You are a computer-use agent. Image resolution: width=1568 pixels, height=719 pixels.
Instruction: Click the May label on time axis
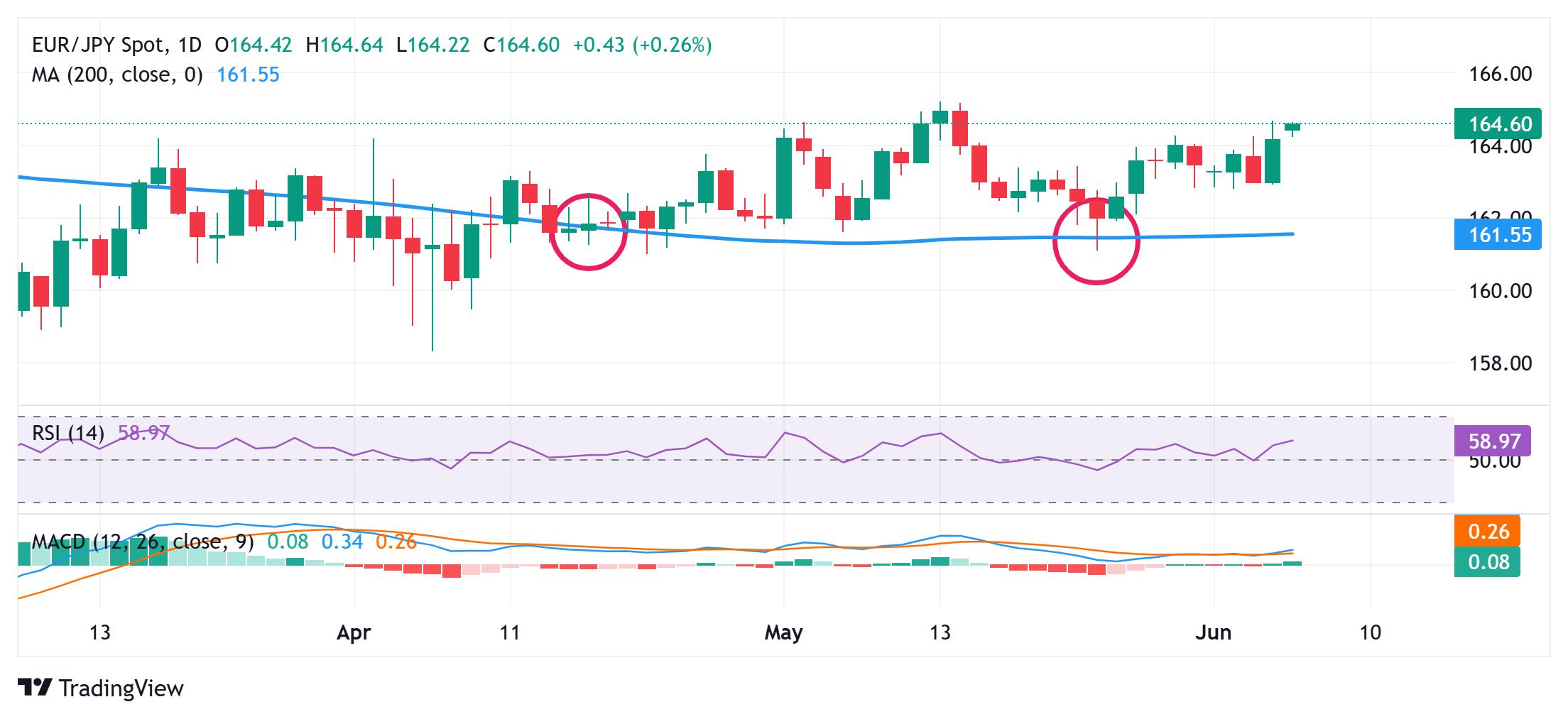coord(783,632)
